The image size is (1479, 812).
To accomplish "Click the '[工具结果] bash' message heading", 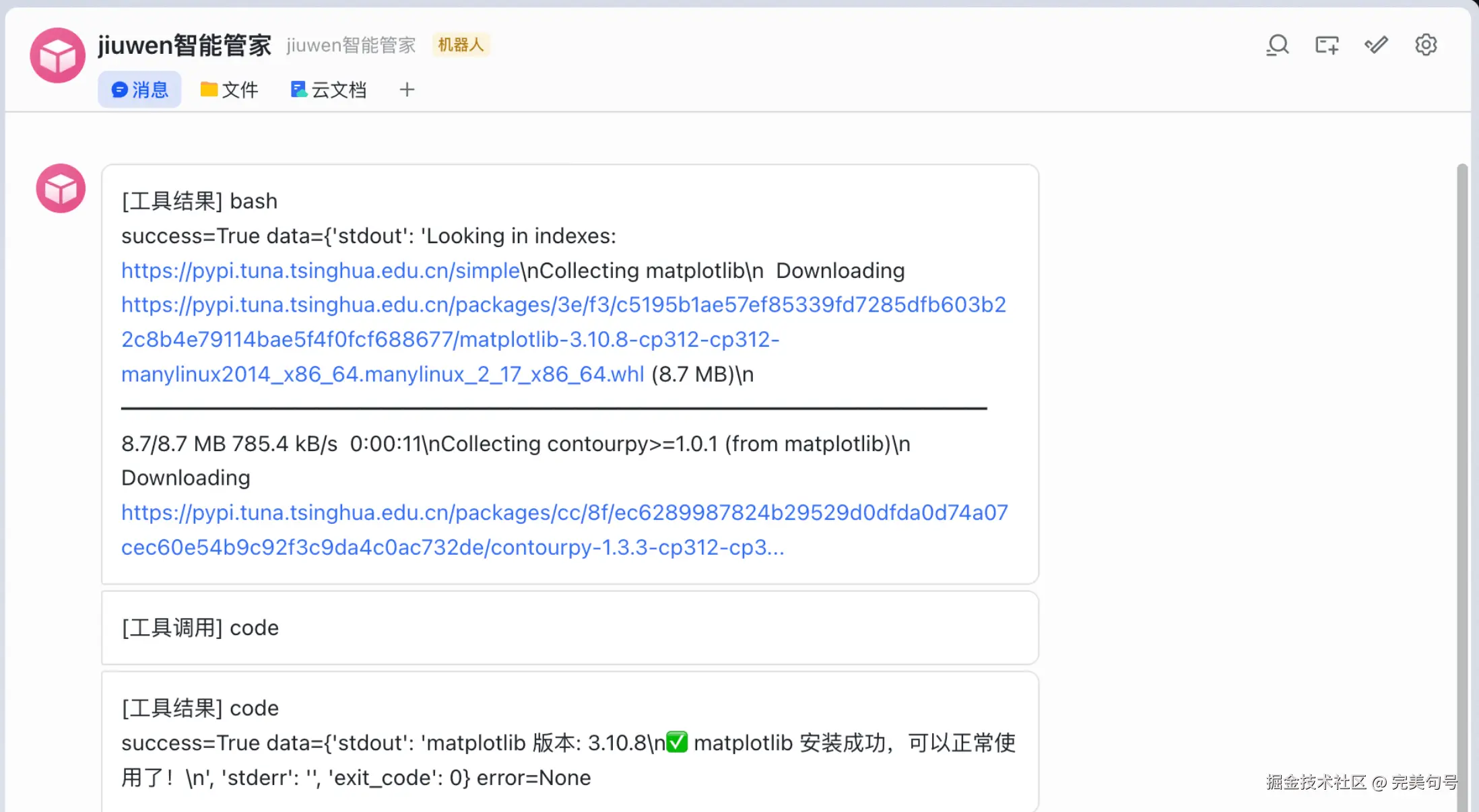I will pos(199,201).
